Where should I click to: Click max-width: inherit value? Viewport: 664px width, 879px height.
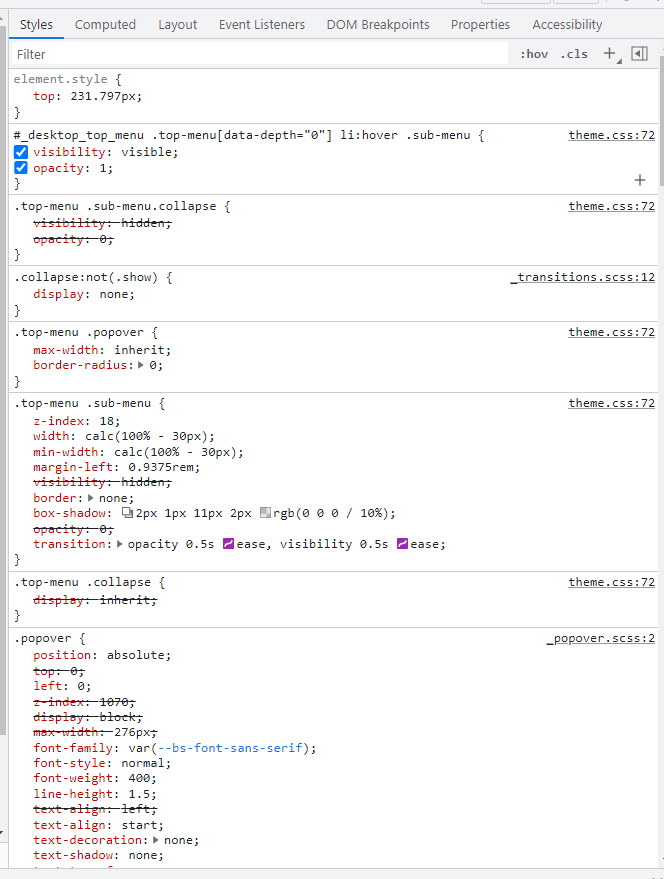pyautogui.click(x=139, y=350)
